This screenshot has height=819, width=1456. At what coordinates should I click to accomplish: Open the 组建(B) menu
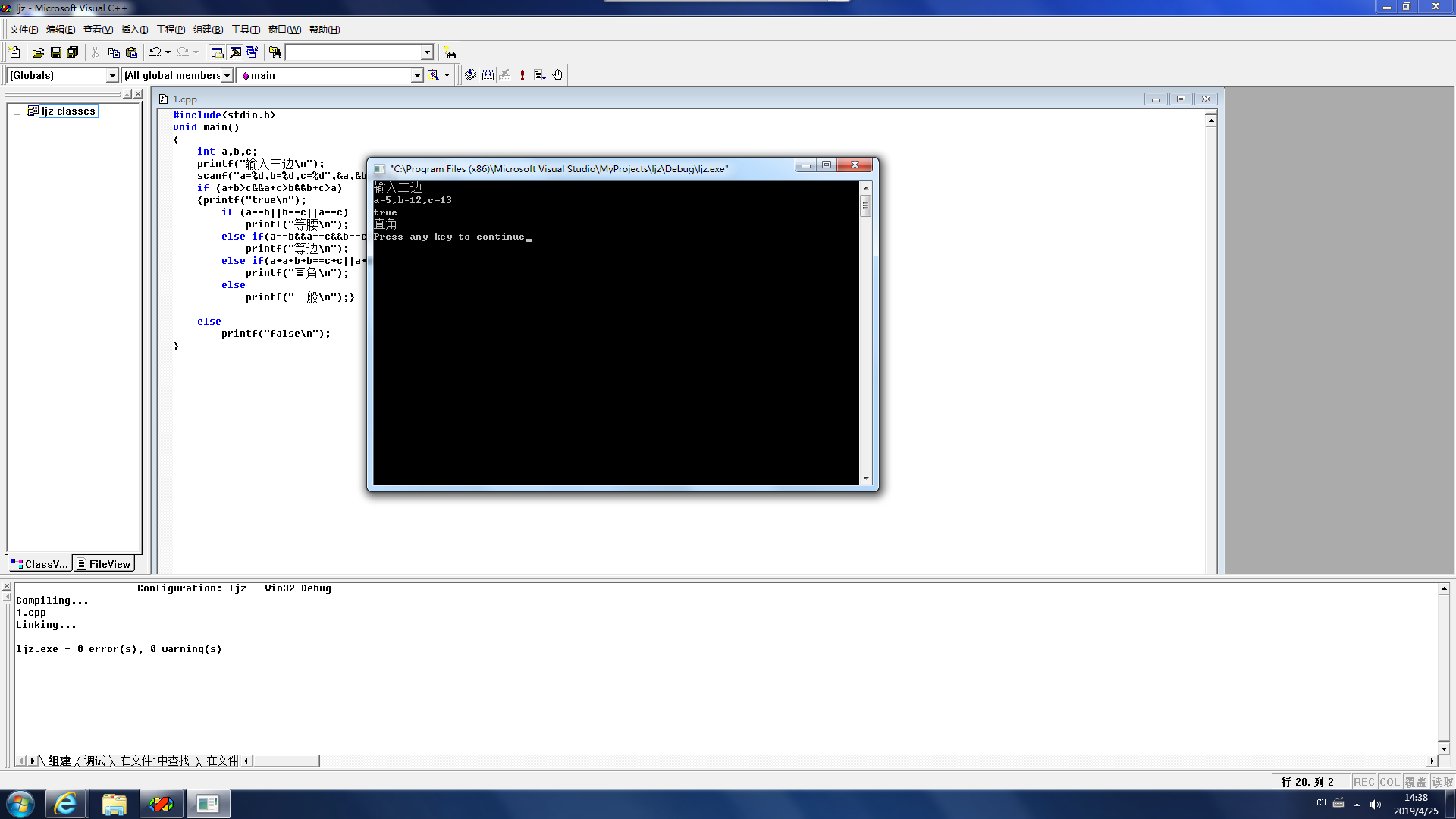[208, 30]
